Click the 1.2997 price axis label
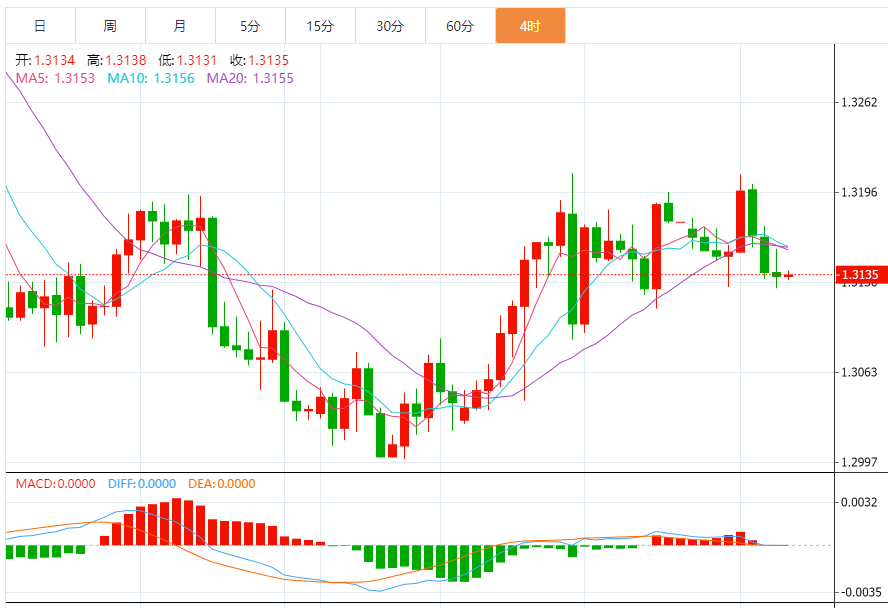The width and height of the screenshot is (888, 608). [x=860, y=462]
